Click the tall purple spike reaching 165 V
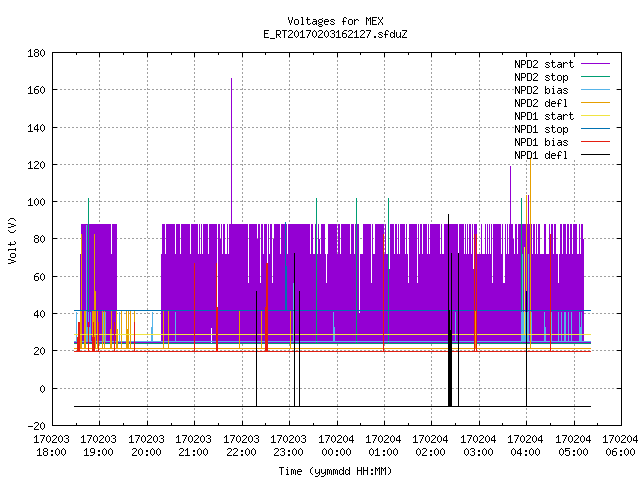This screenshot has width=640, height=480. coord(231,151)
